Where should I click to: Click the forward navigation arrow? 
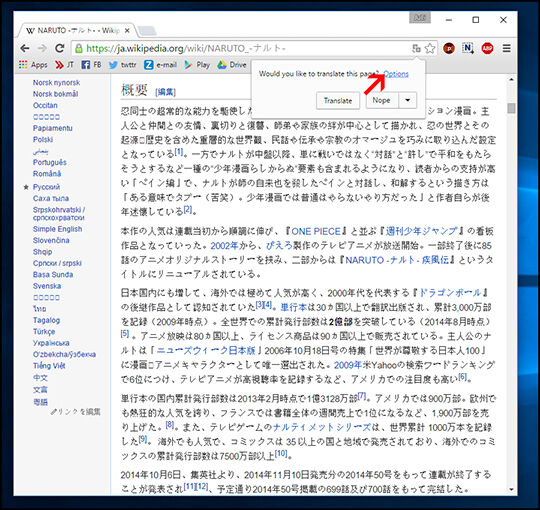click(42, 48)
